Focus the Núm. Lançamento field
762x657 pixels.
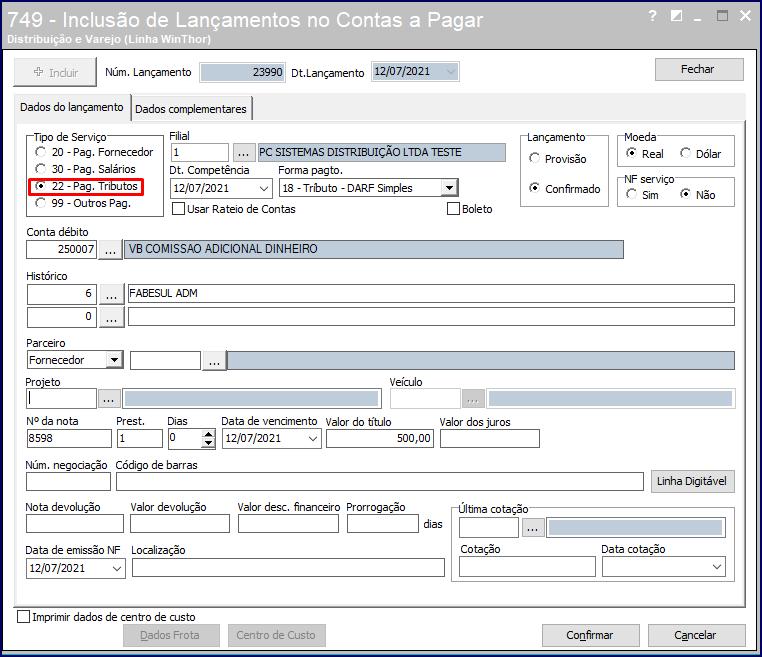tap(242, 72)
